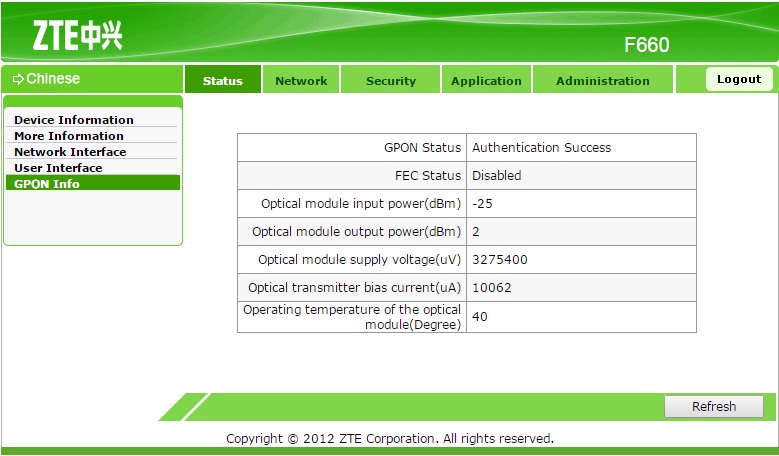Select the Application tab

click(486, 79)
